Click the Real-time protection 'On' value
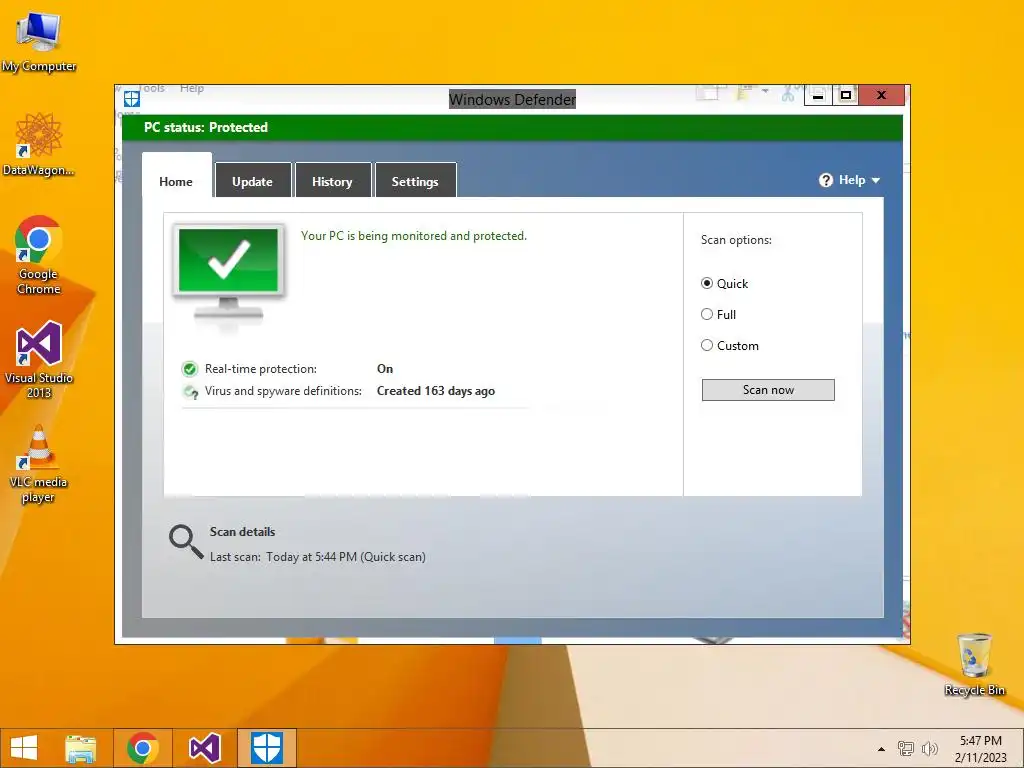 tap(385, 368)
